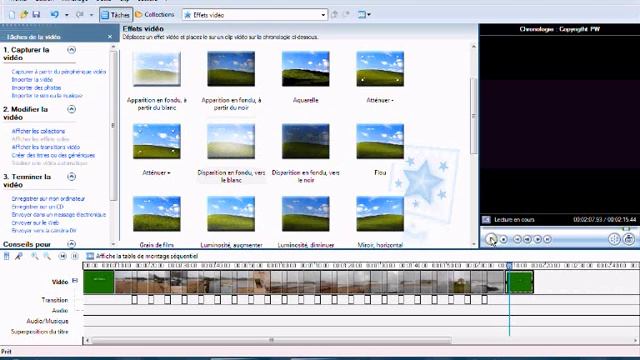The width and height of the screenshot is (640, 360).
Task: Click the play/pause button in preview monitor
Action: click(491, 239)
